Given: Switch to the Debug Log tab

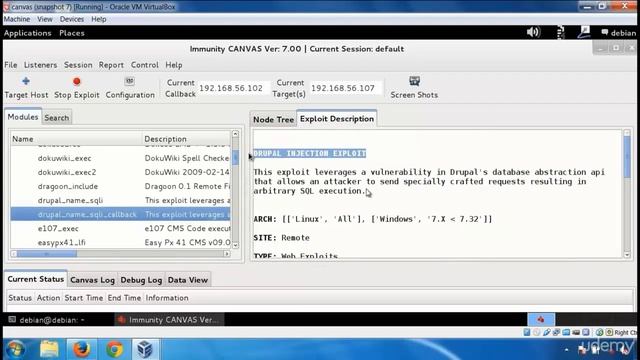Looking at the screenshot, I should (x=141, y=280).
